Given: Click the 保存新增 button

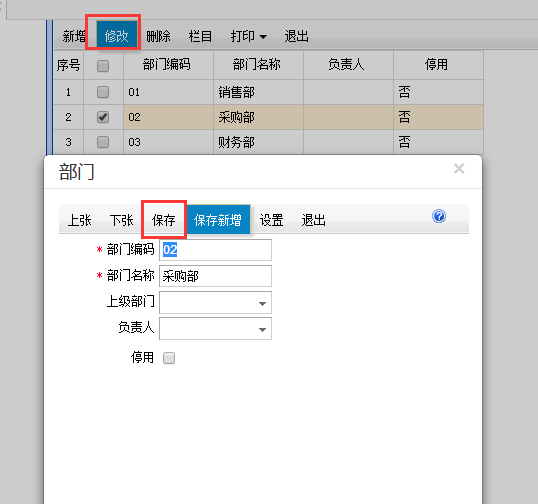Looking at the screenshot, I should tap(218, 220).
